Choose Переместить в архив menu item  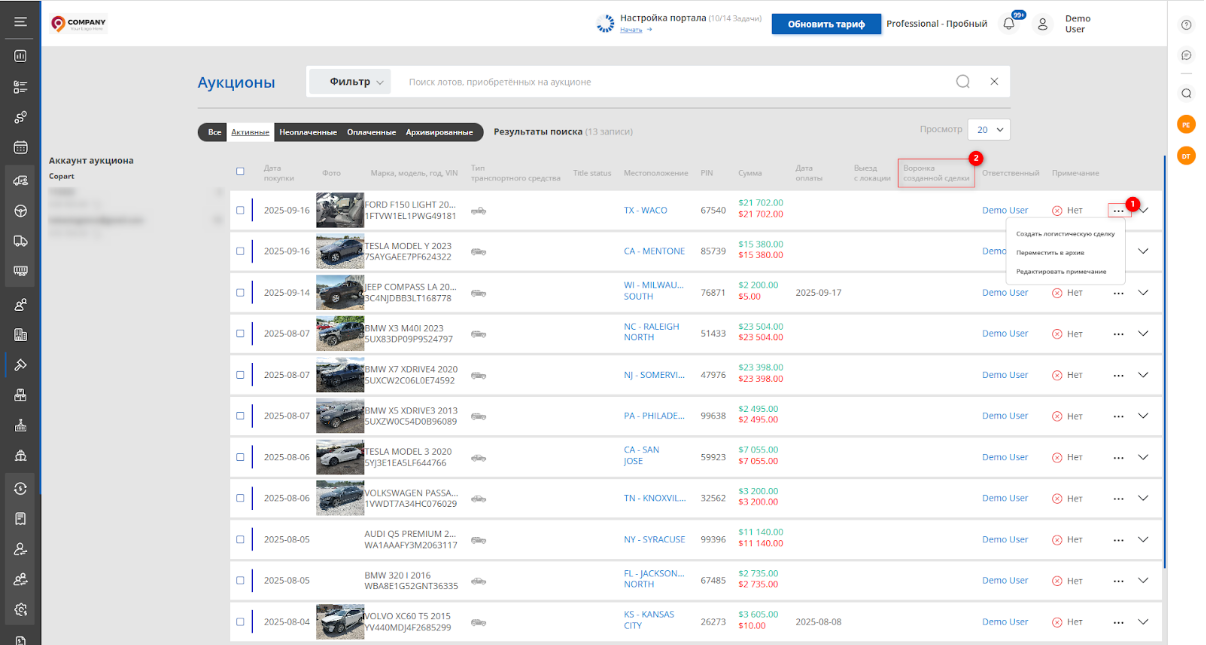click(1050, 252)
